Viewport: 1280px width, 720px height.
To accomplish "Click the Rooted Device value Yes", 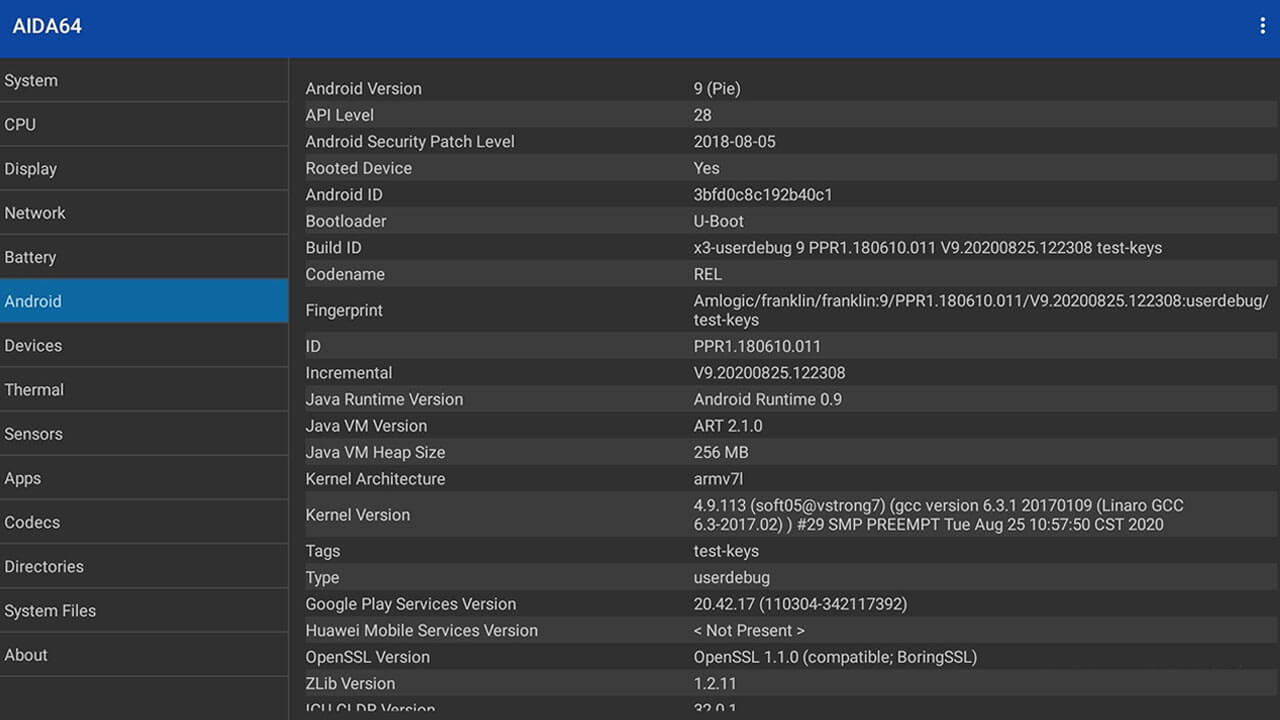I will (x=706, y=168).
